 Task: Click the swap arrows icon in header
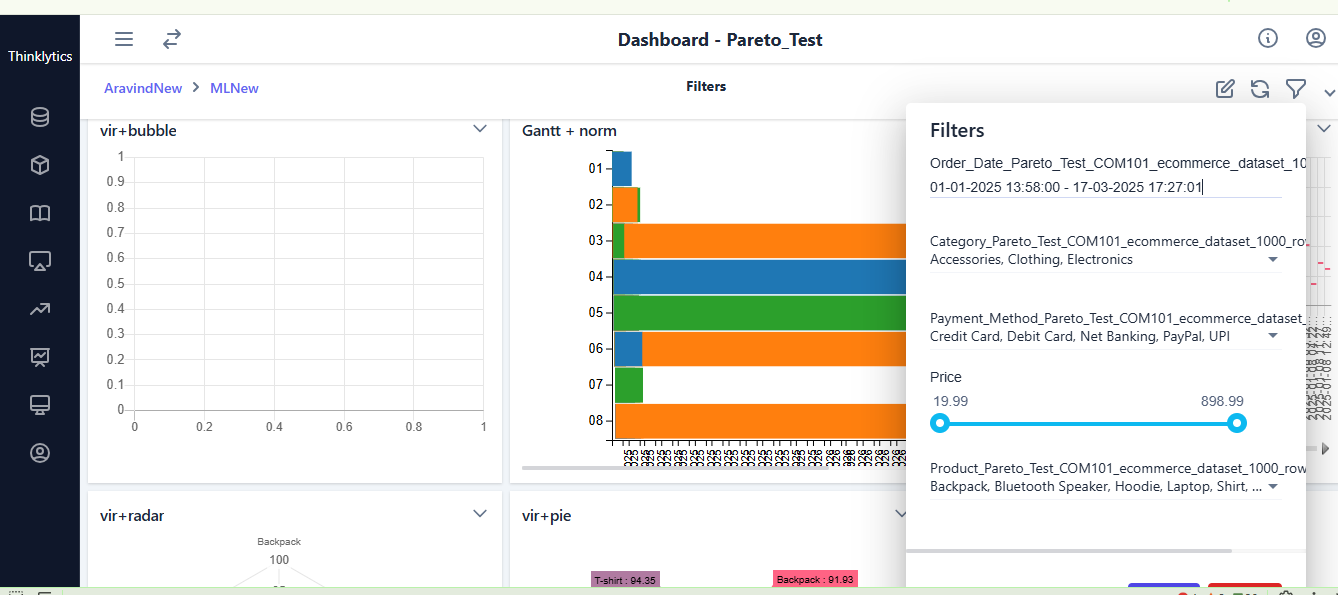pos(172,39)
